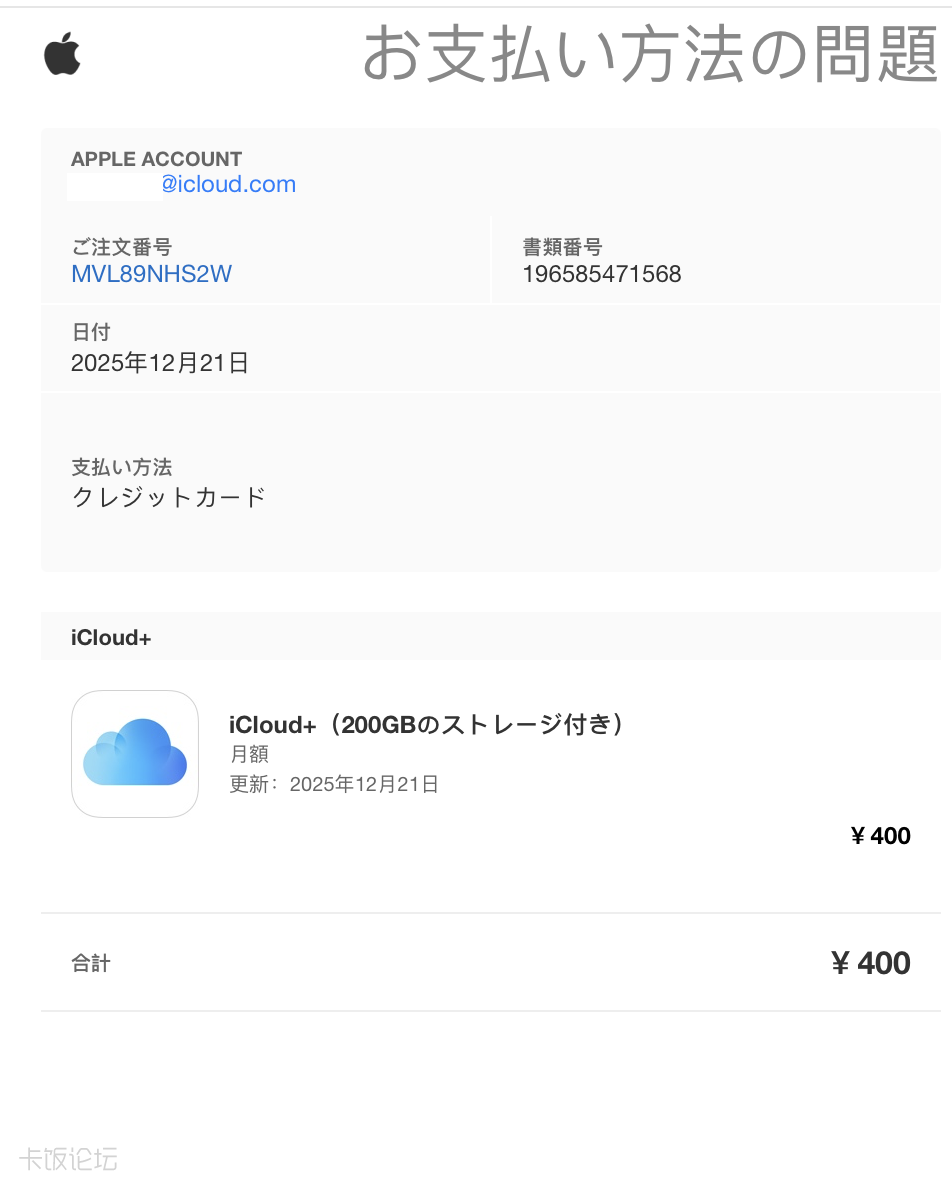Image resolution: width=952 pixels, height=1182 pixels.
Task: Open the @icloud.com email address link
Action: coord(228,185)
